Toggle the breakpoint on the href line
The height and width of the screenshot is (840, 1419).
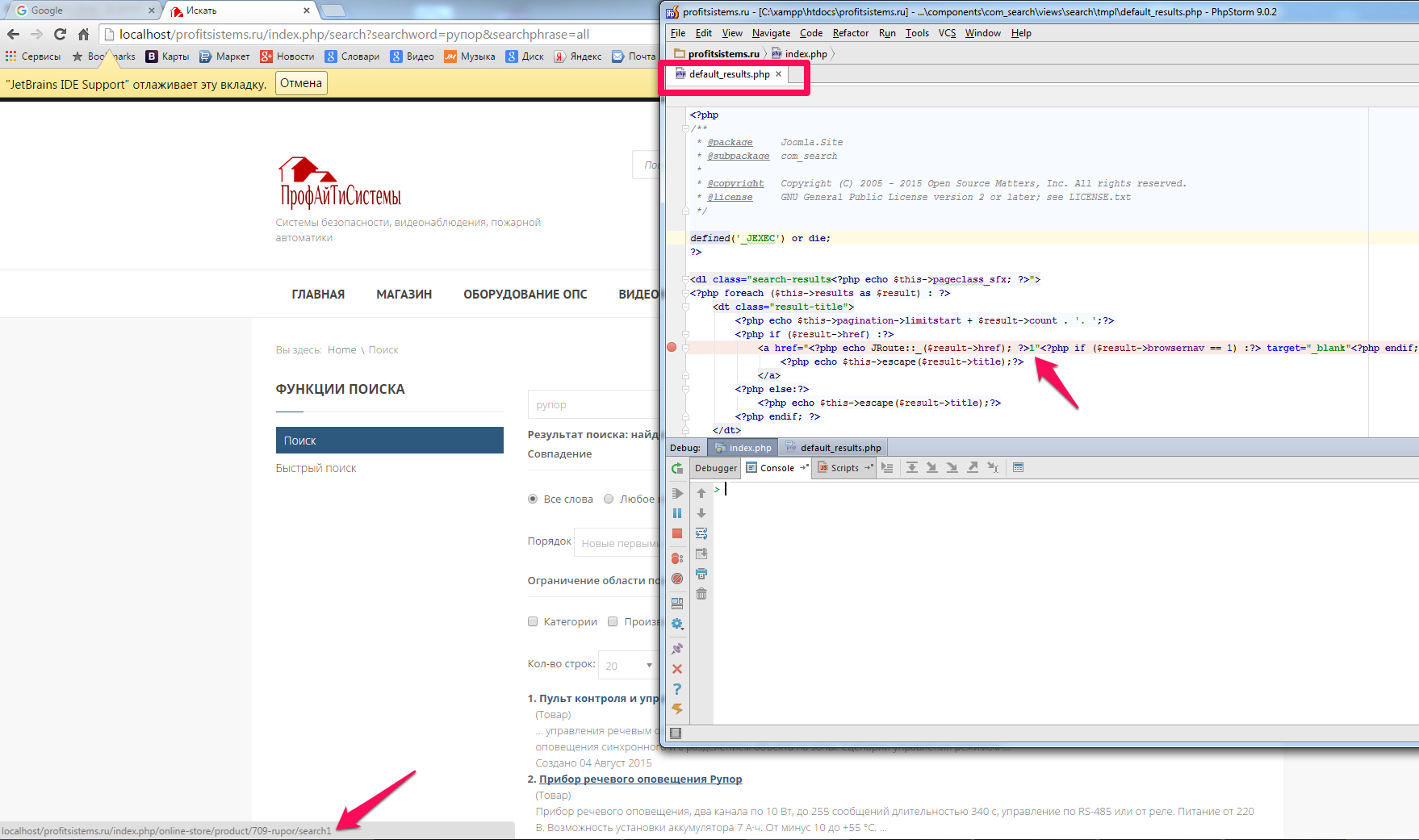pos(672,348)
